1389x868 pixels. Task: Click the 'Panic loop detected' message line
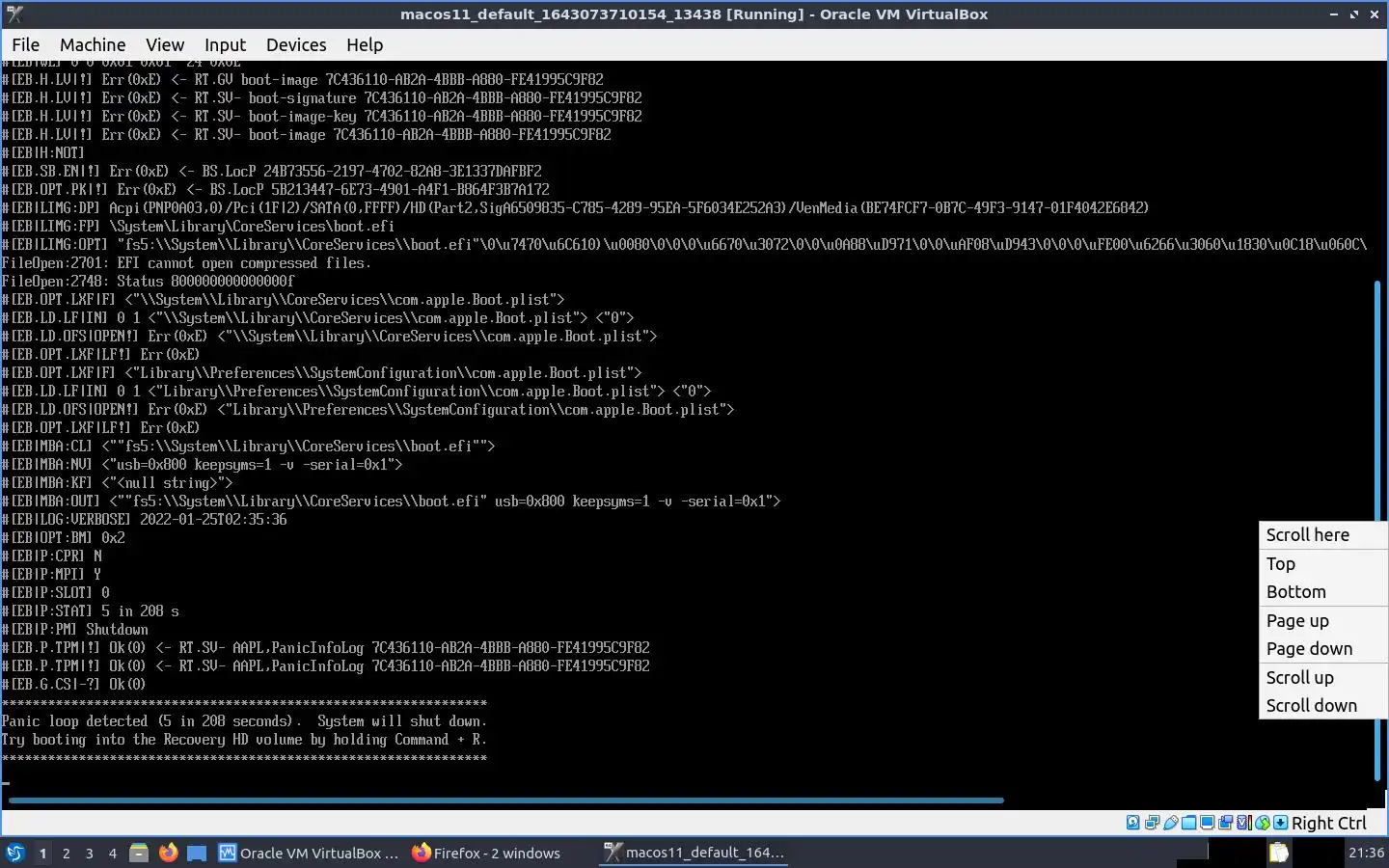(x=244, y=721)
